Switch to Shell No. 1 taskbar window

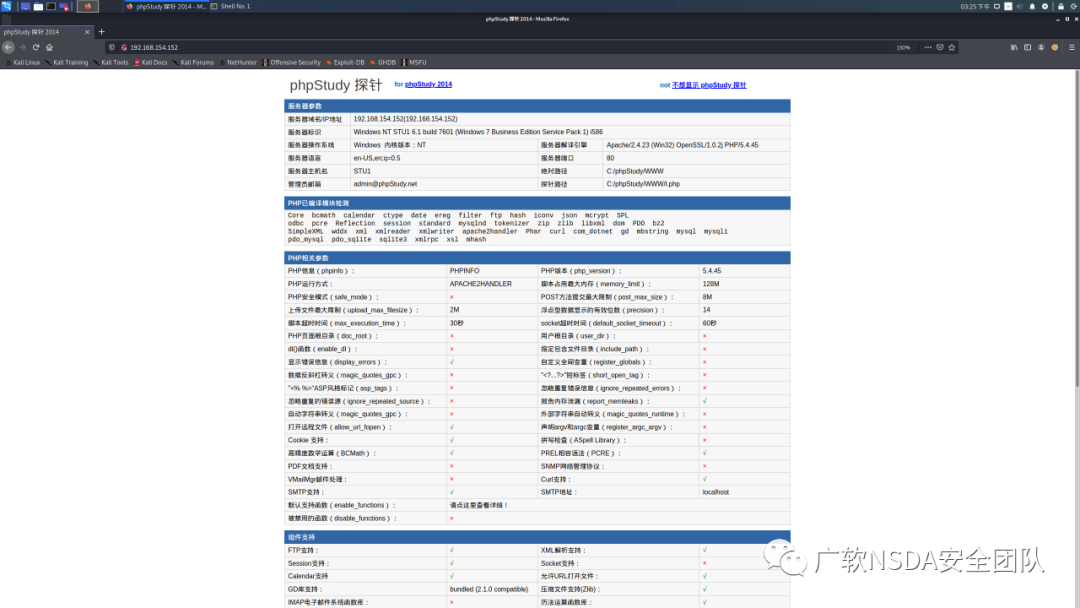(x=231, y=6)
